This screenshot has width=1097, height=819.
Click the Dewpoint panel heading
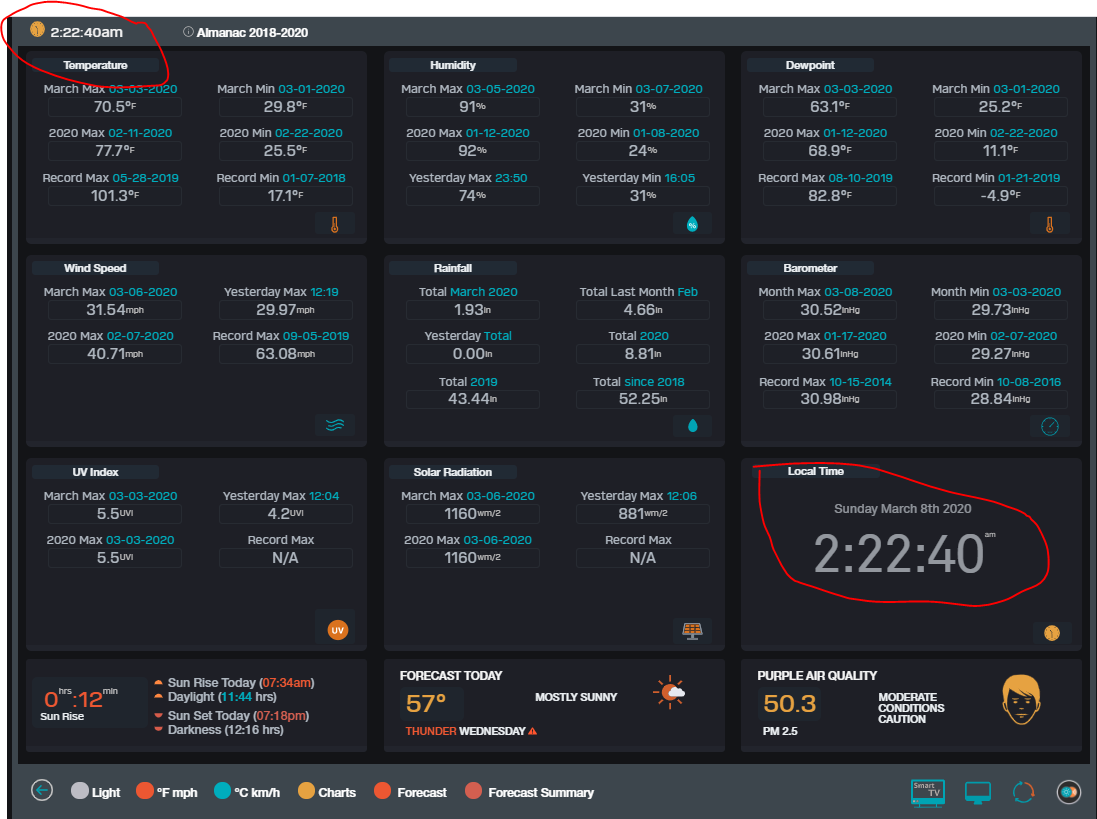click(x=810, y=65)
